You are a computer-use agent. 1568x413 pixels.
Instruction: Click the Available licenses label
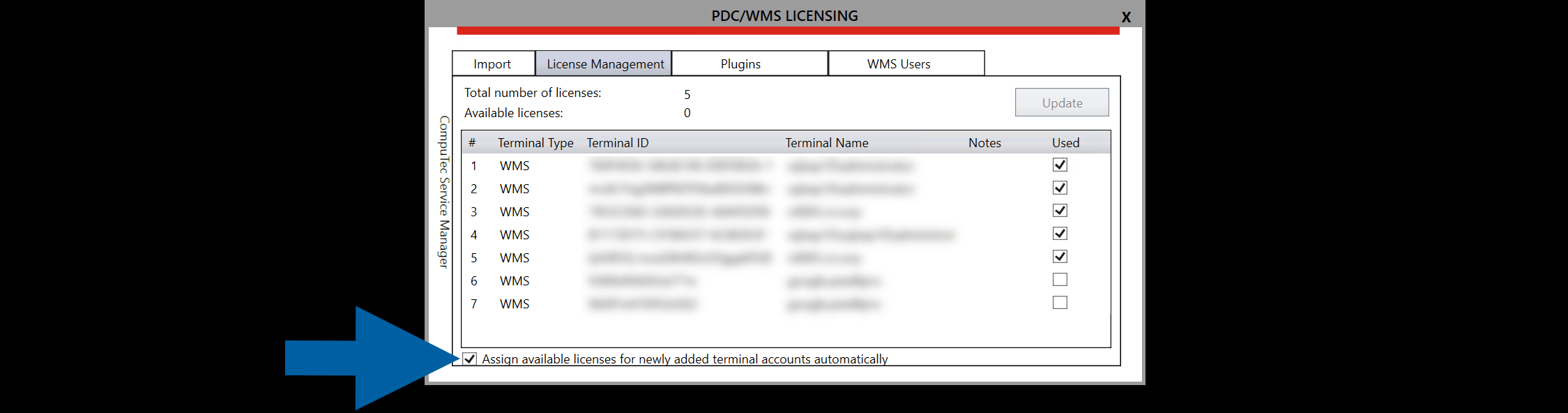514,113
